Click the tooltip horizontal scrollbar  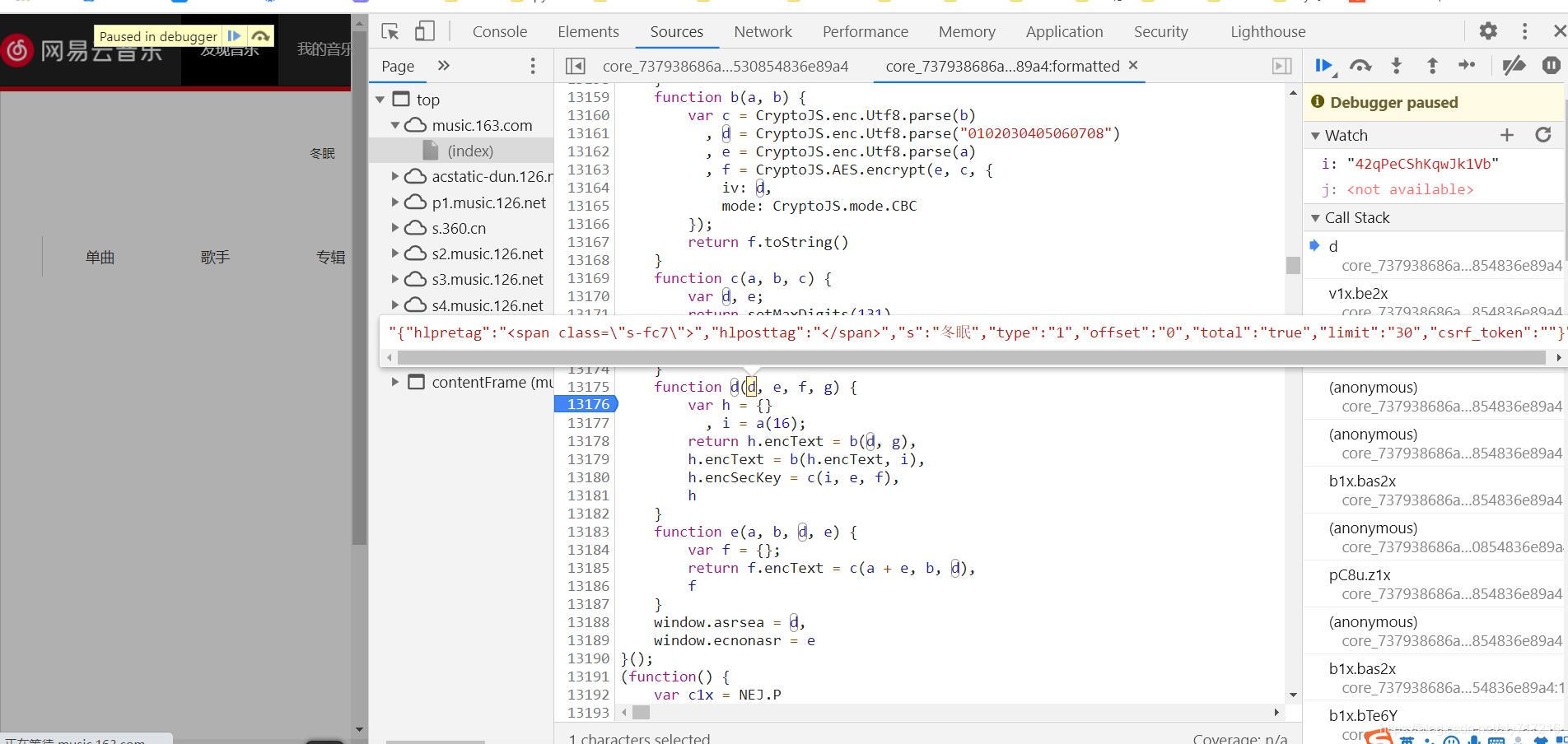(x=971, y=358)
